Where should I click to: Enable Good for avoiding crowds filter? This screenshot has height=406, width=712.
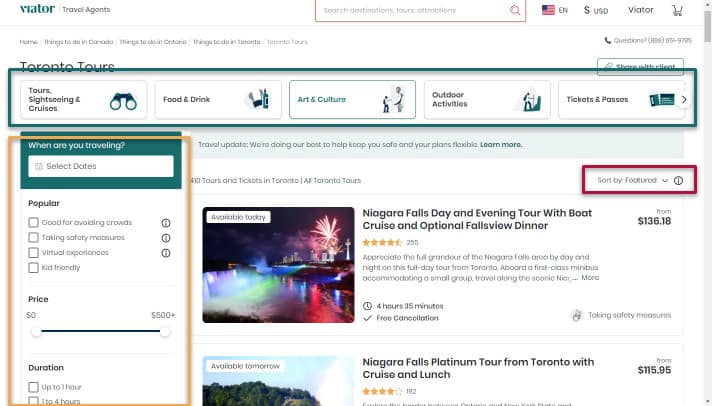[33, 223]
